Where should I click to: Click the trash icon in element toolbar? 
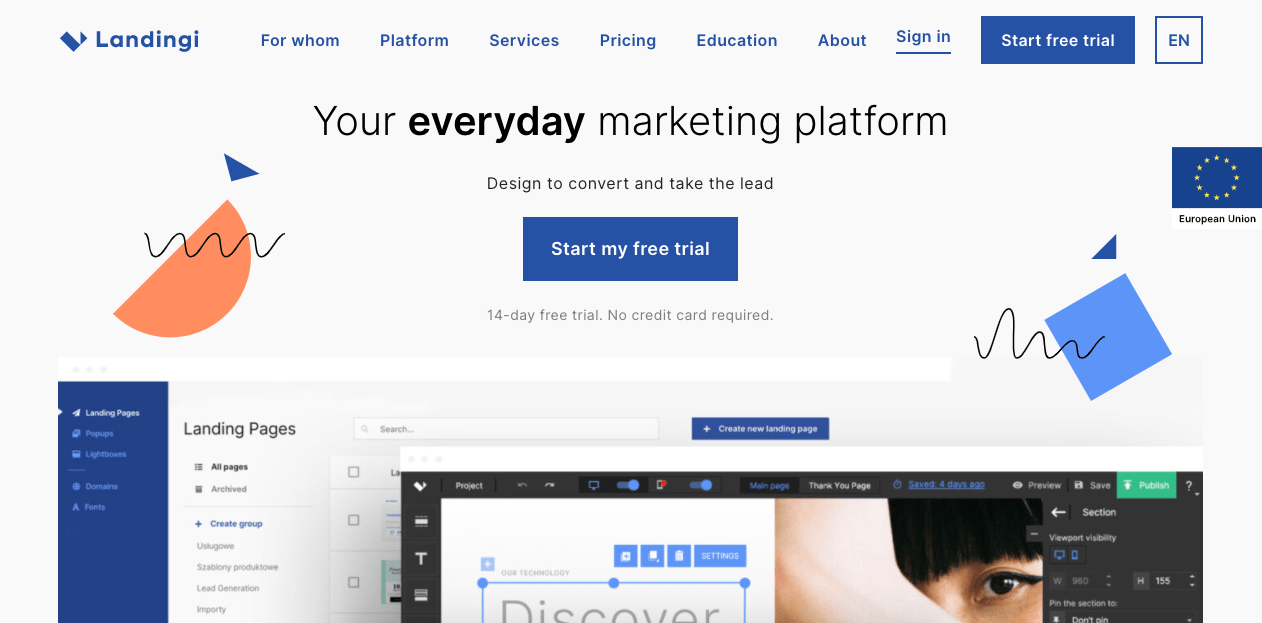678,556
